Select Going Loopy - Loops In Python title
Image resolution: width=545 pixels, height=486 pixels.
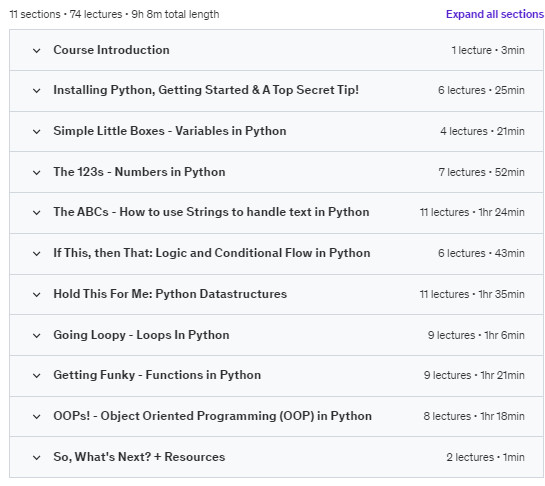(141, 335)
